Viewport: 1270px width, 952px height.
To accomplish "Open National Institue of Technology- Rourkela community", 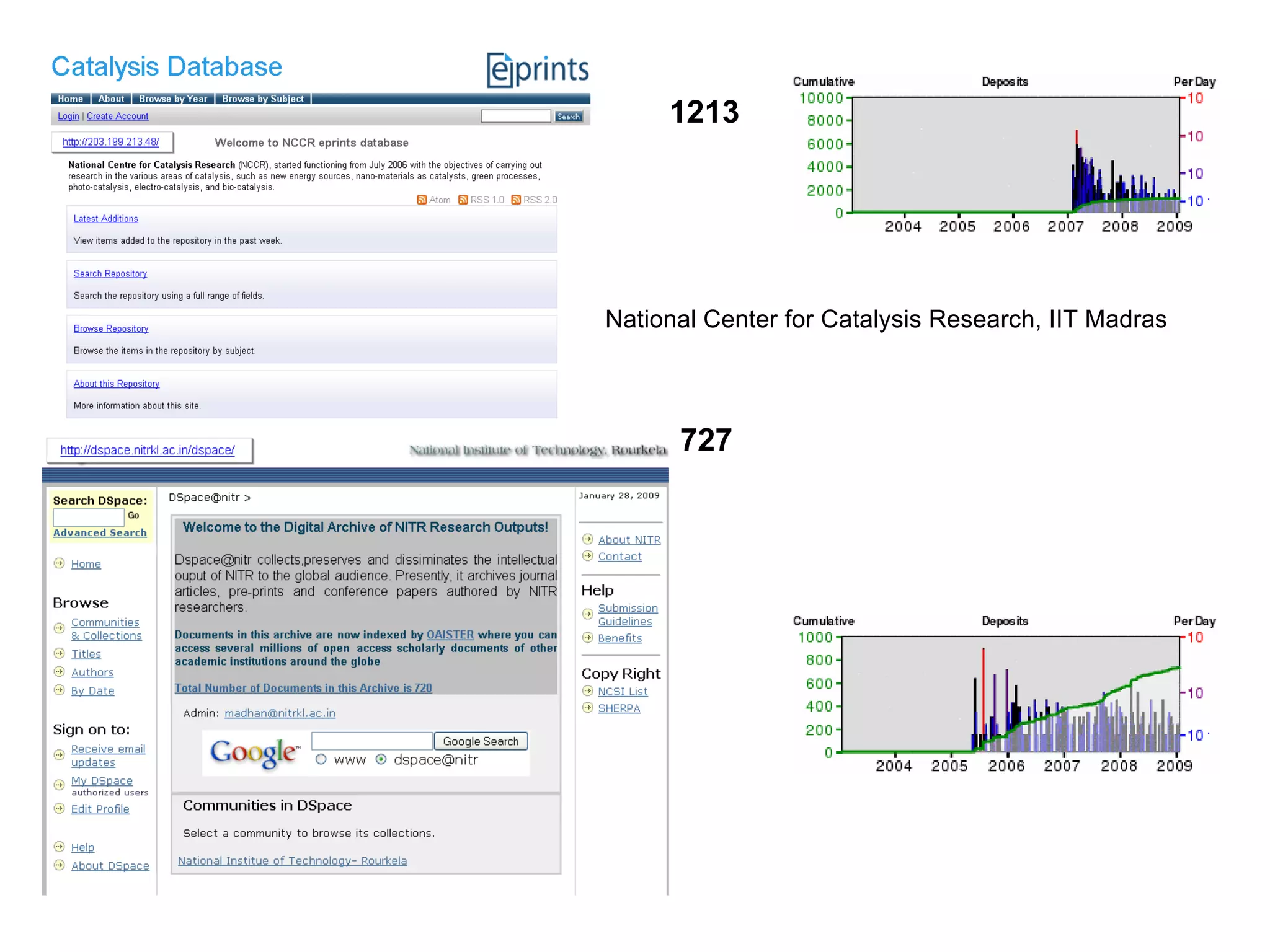I will [x=293, y=861].
